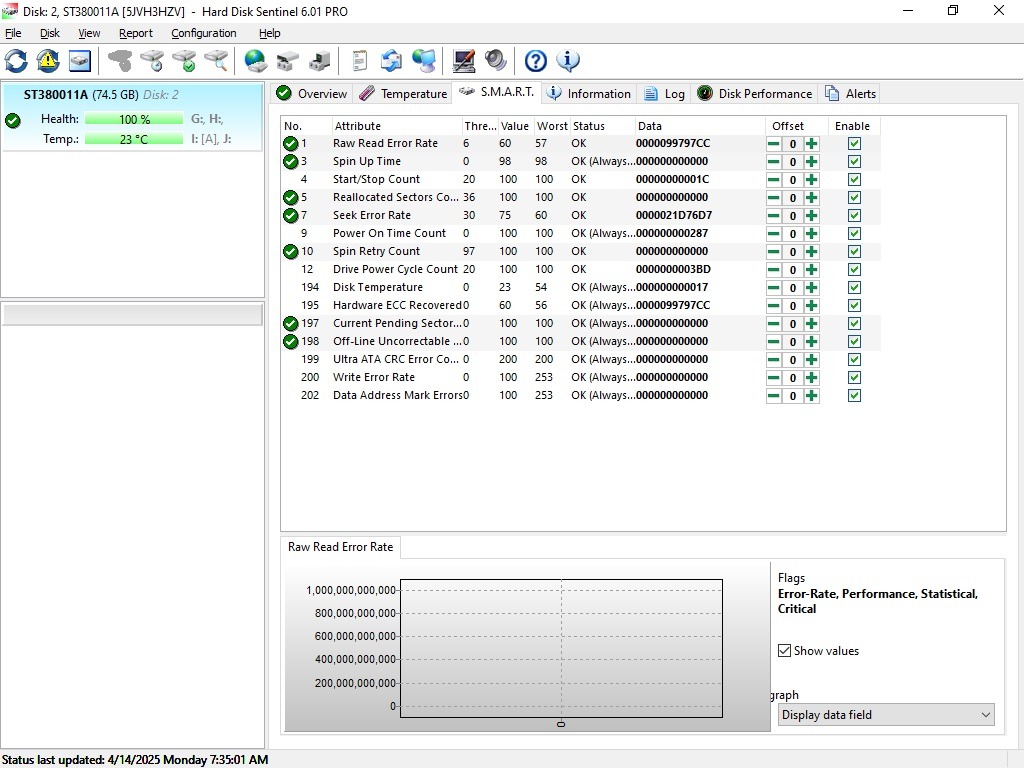
Task: Click the disk with magnifying glass icon
Action: [x=216, y=61]
